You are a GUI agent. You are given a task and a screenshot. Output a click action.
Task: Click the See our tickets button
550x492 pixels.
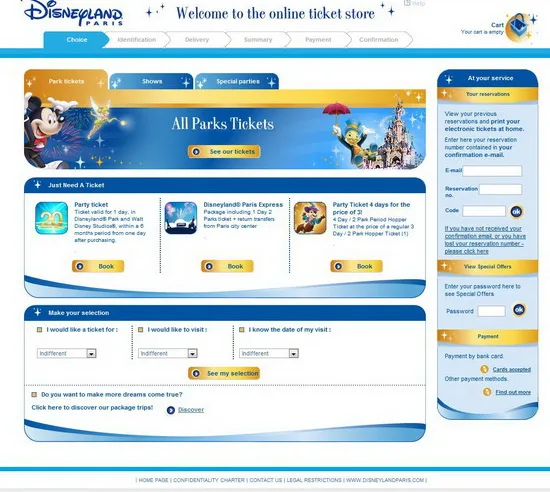pyautogui.click(x=224, y=151)
